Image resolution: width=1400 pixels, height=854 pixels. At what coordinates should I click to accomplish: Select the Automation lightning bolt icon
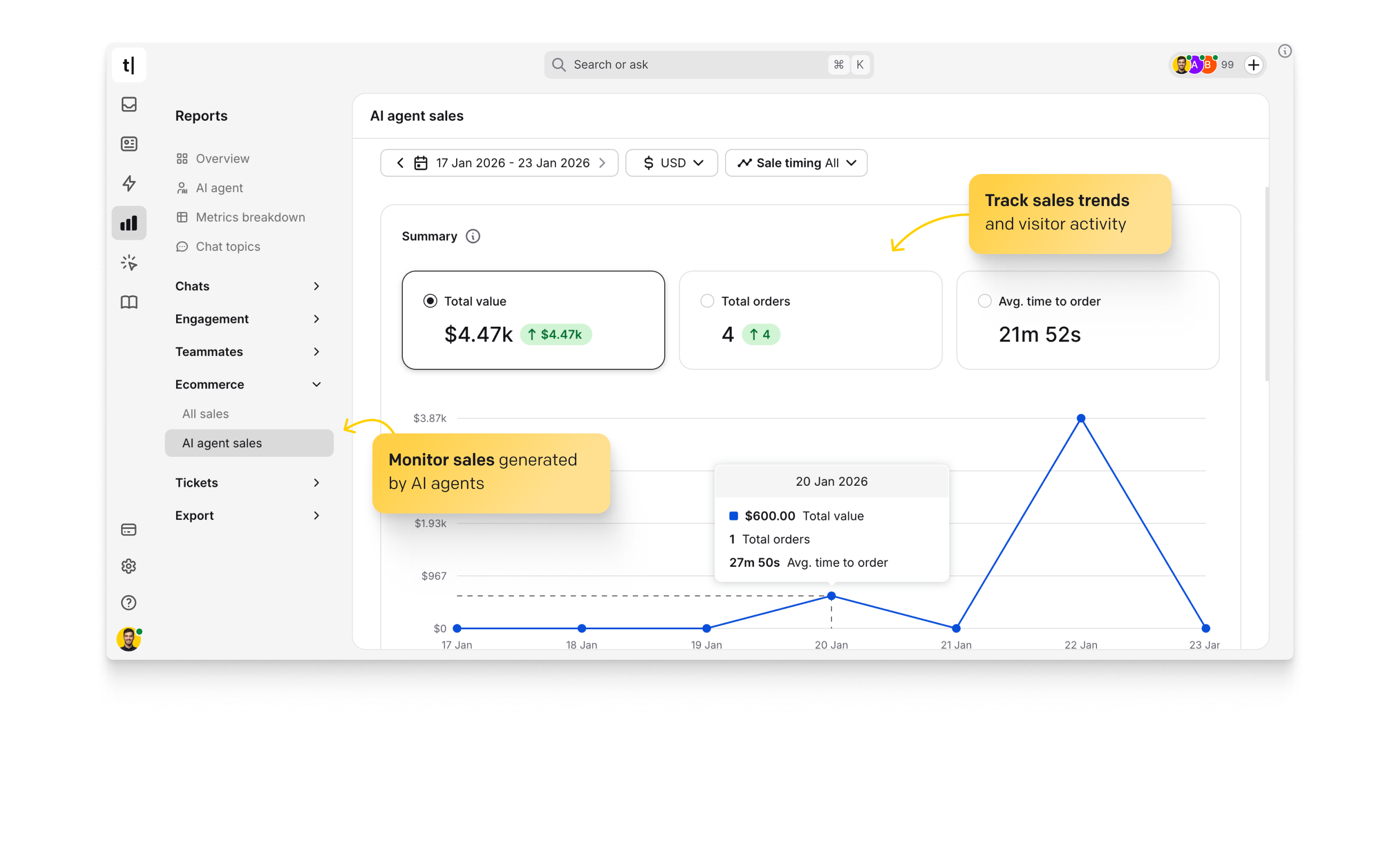point(129,184)
